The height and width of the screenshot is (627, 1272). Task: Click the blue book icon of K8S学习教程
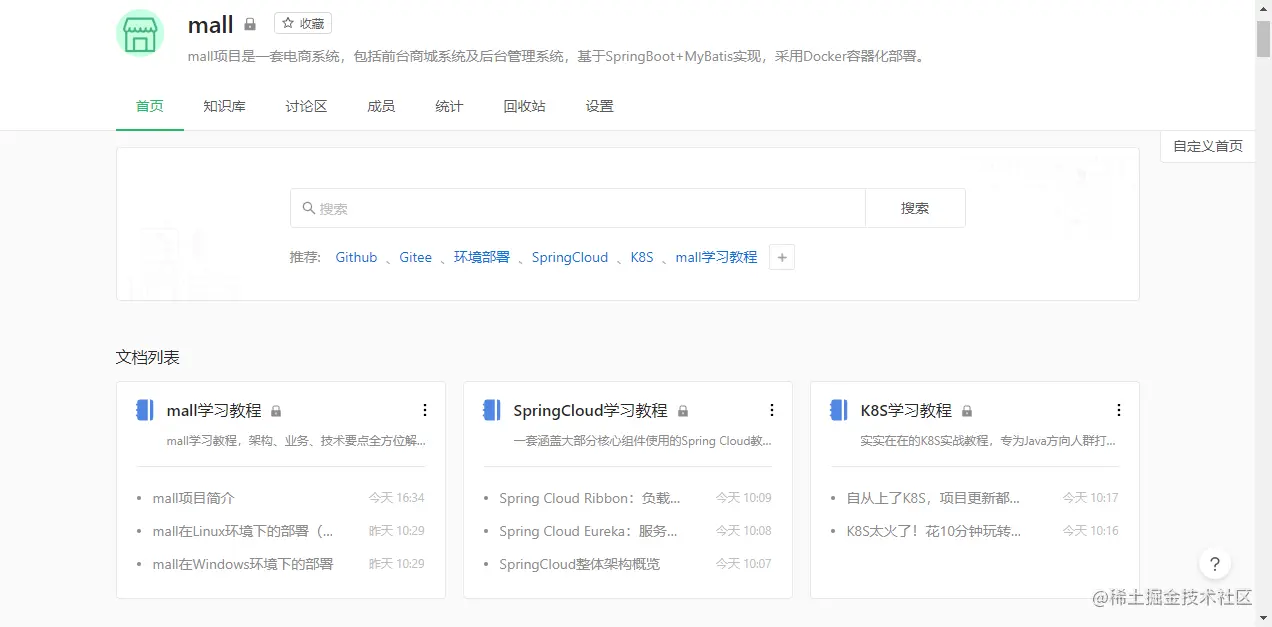[839, 410]
